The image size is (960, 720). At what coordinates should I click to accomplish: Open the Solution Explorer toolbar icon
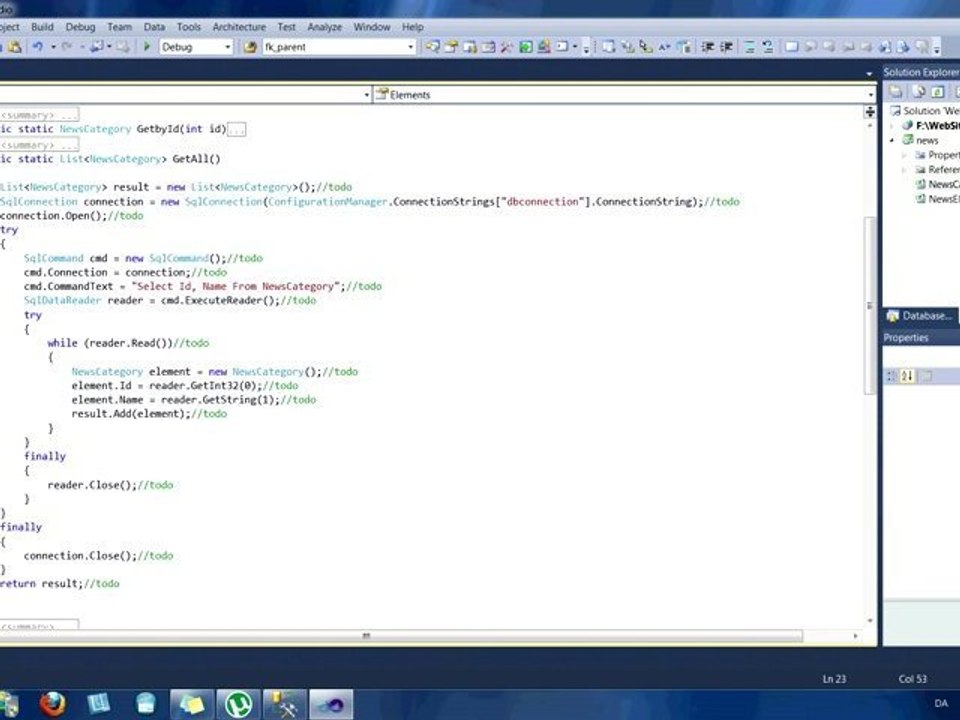tap(432, 47)
